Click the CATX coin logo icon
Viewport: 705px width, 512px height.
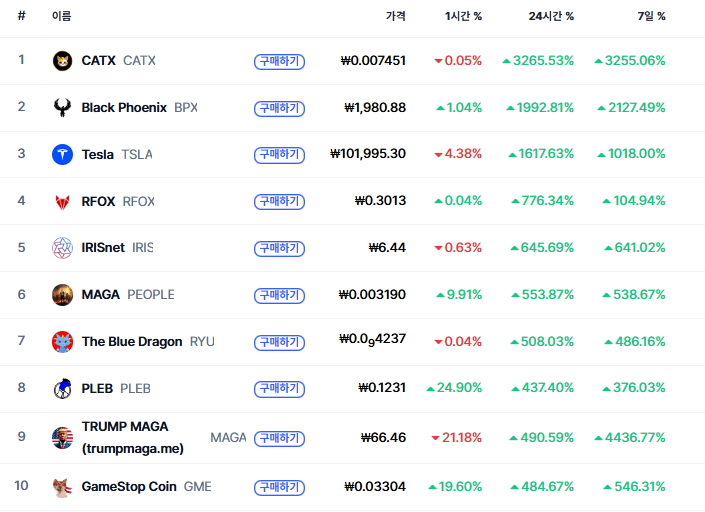click(x=62, y=61)
